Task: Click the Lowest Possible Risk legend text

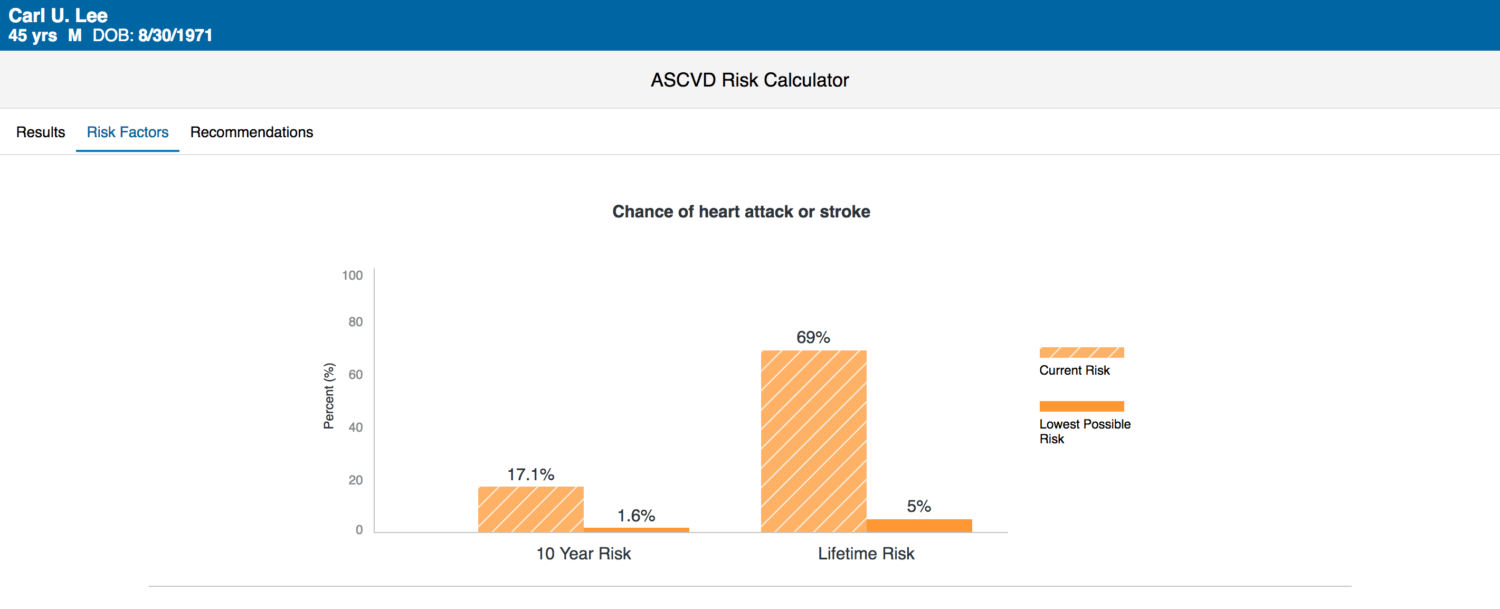Action: pyautogui.click(x=1084, y=431)
